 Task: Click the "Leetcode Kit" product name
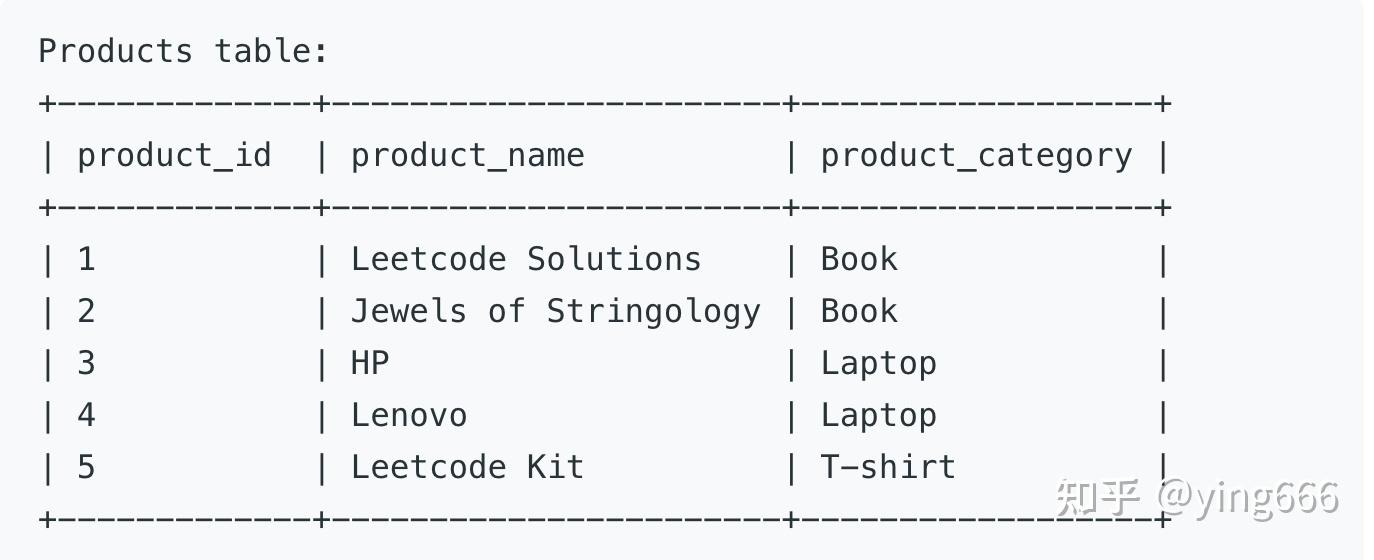pyautogui.click(x=467, y=467)
